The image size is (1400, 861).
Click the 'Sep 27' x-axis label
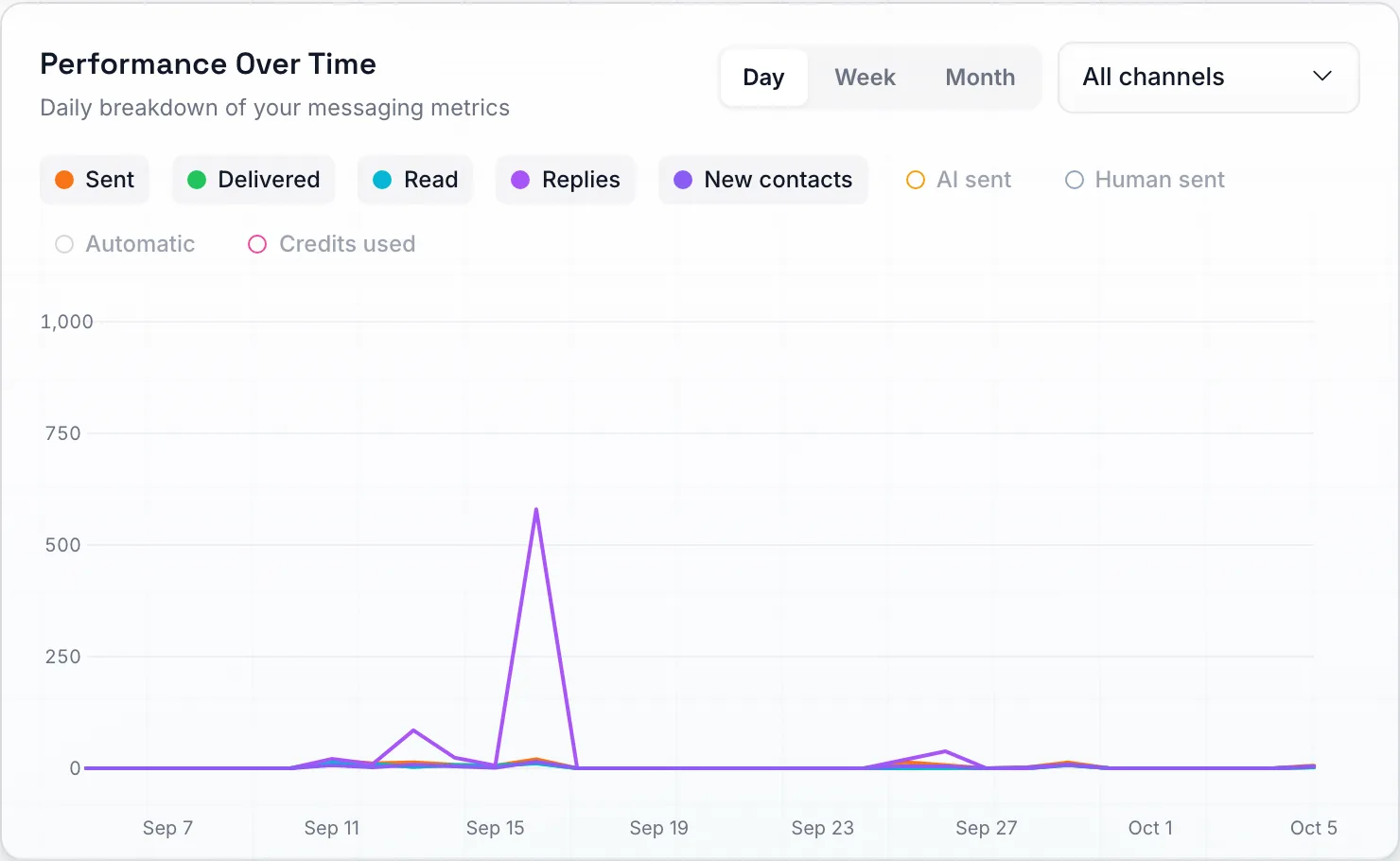pyautogui.click(x=987, y=828)
